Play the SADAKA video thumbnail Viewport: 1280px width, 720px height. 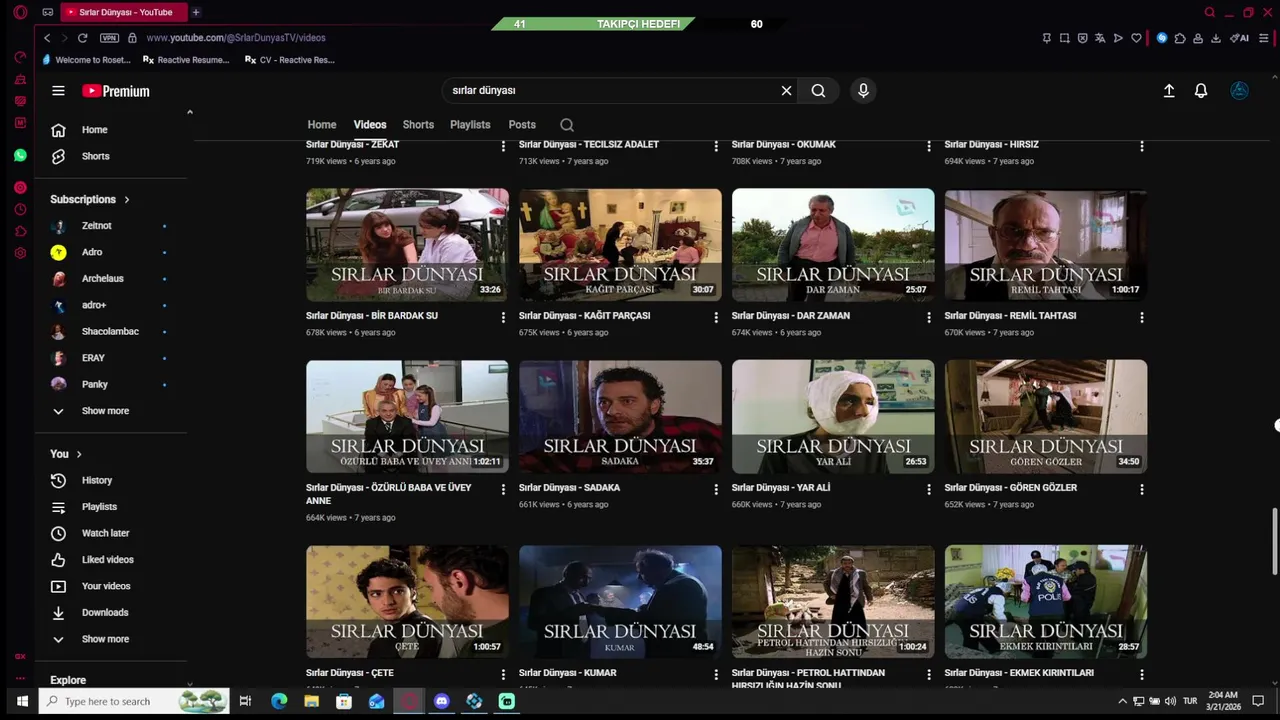[620, 417]
